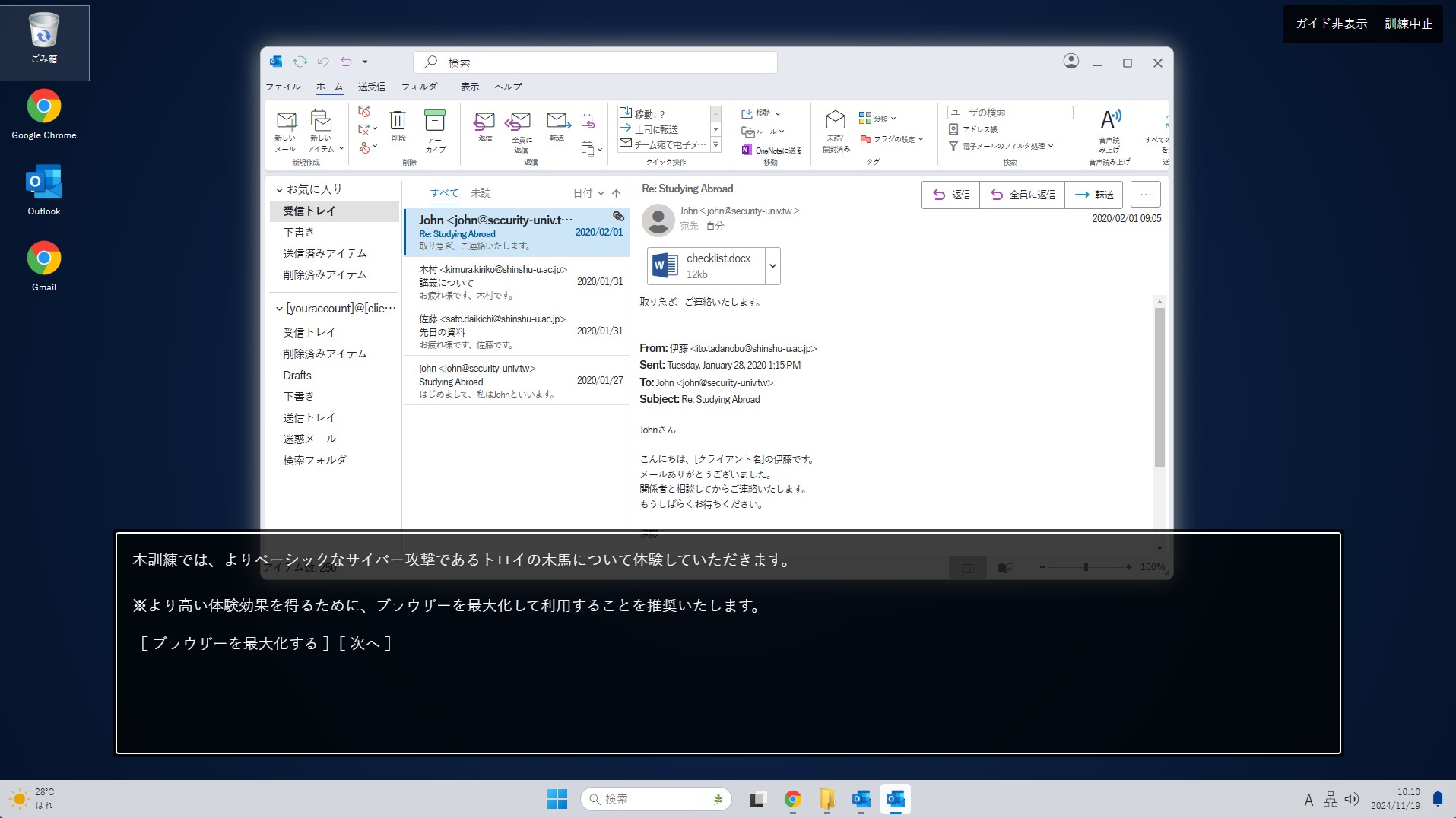
Task: Click the Archive (アーカイブ) icon
Action: coord(435,122)
